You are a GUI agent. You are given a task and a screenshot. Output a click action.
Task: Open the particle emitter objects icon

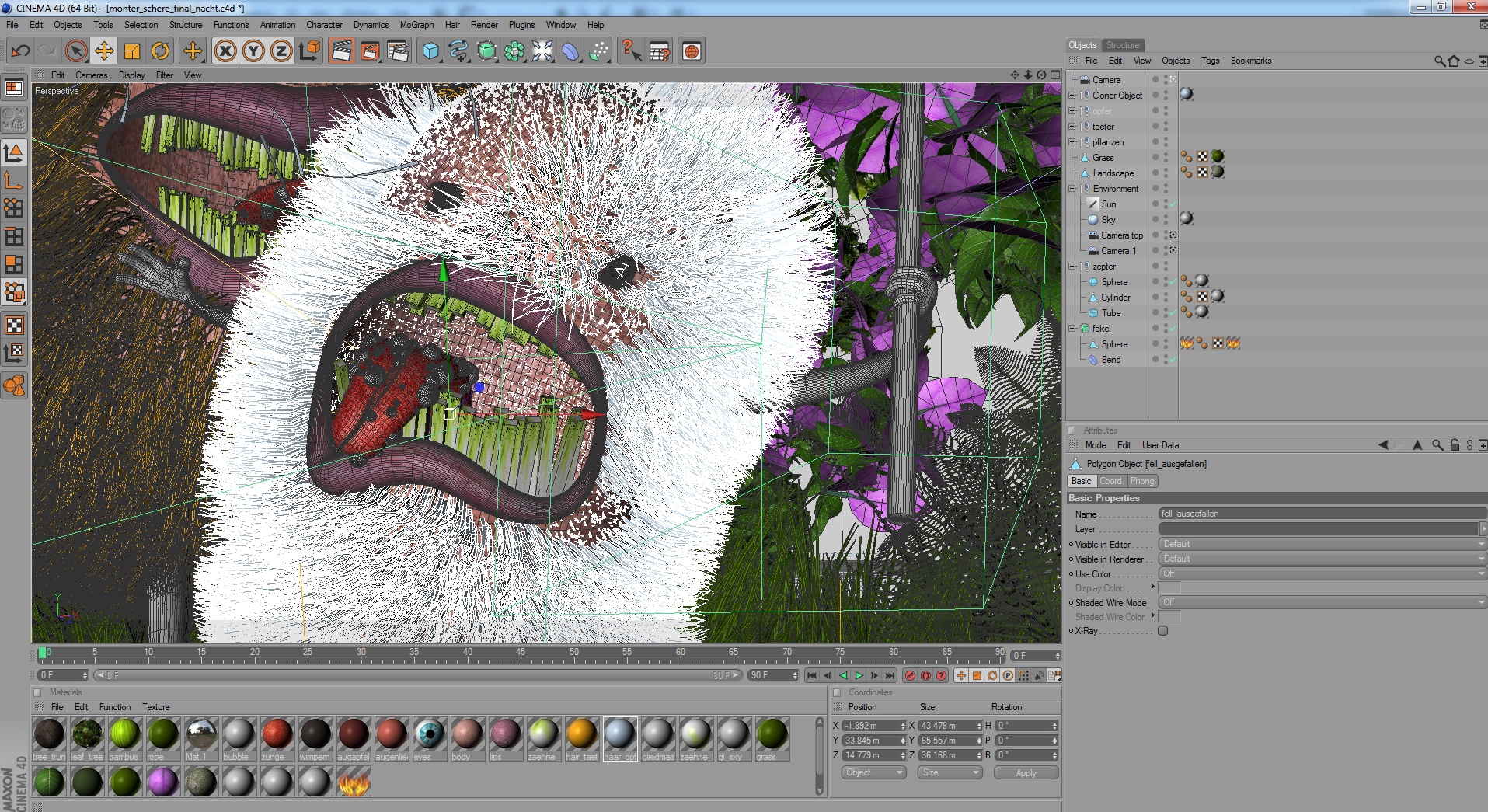pos(598,51)
